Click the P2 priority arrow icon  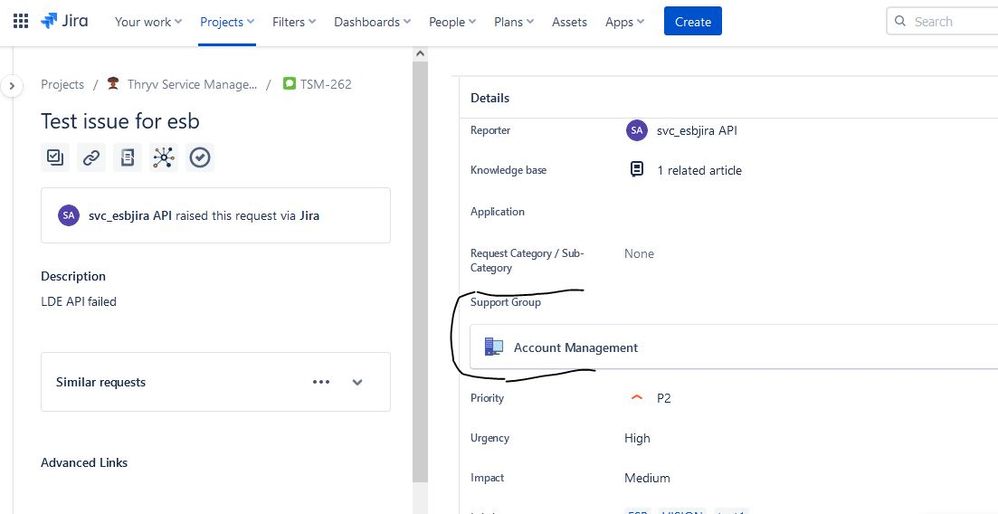636,398
